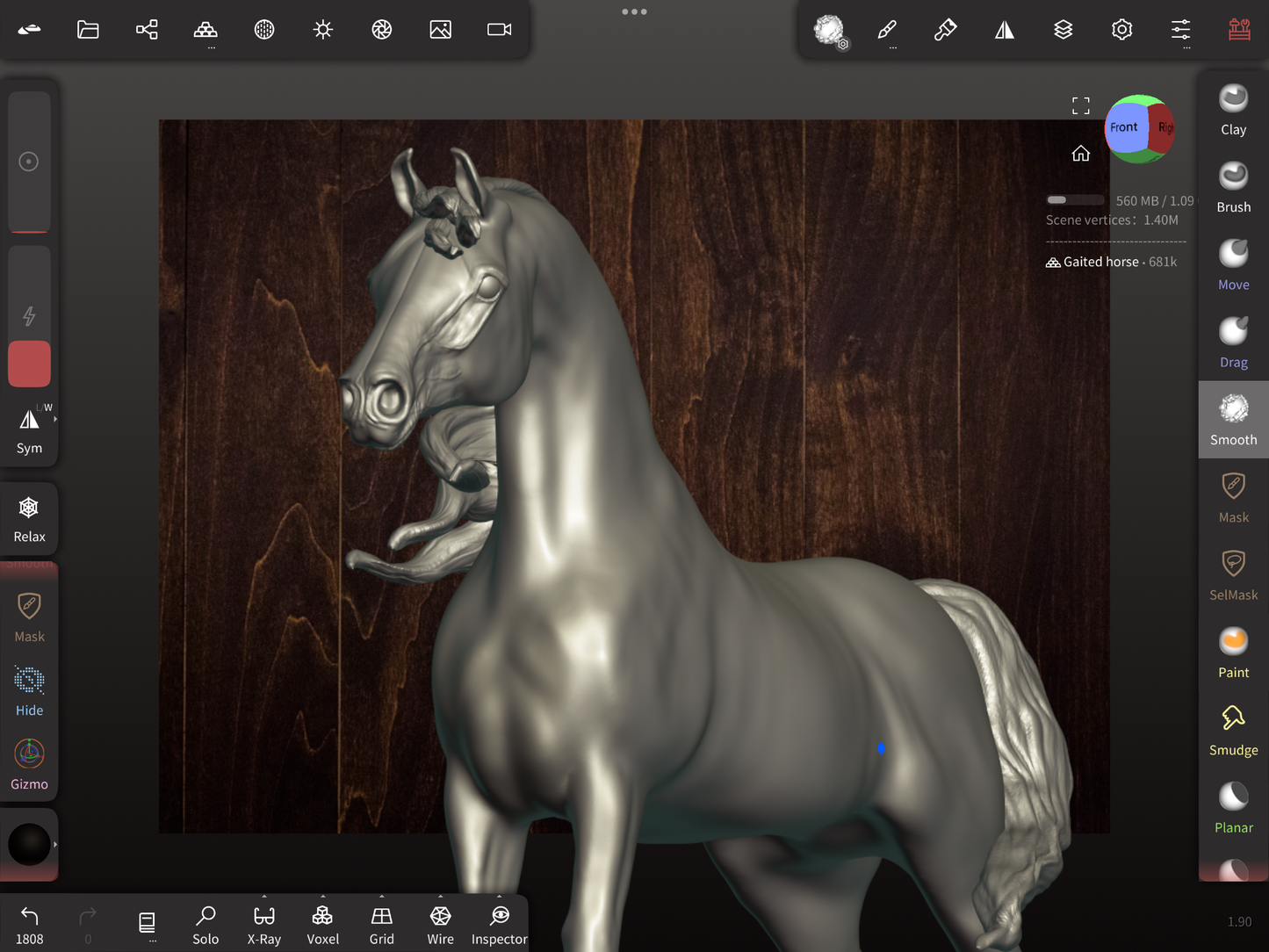Click the Front face of view cube
Image resolution: width=1269 pixels, height=952 pixels.
(x=1124, y=128)
